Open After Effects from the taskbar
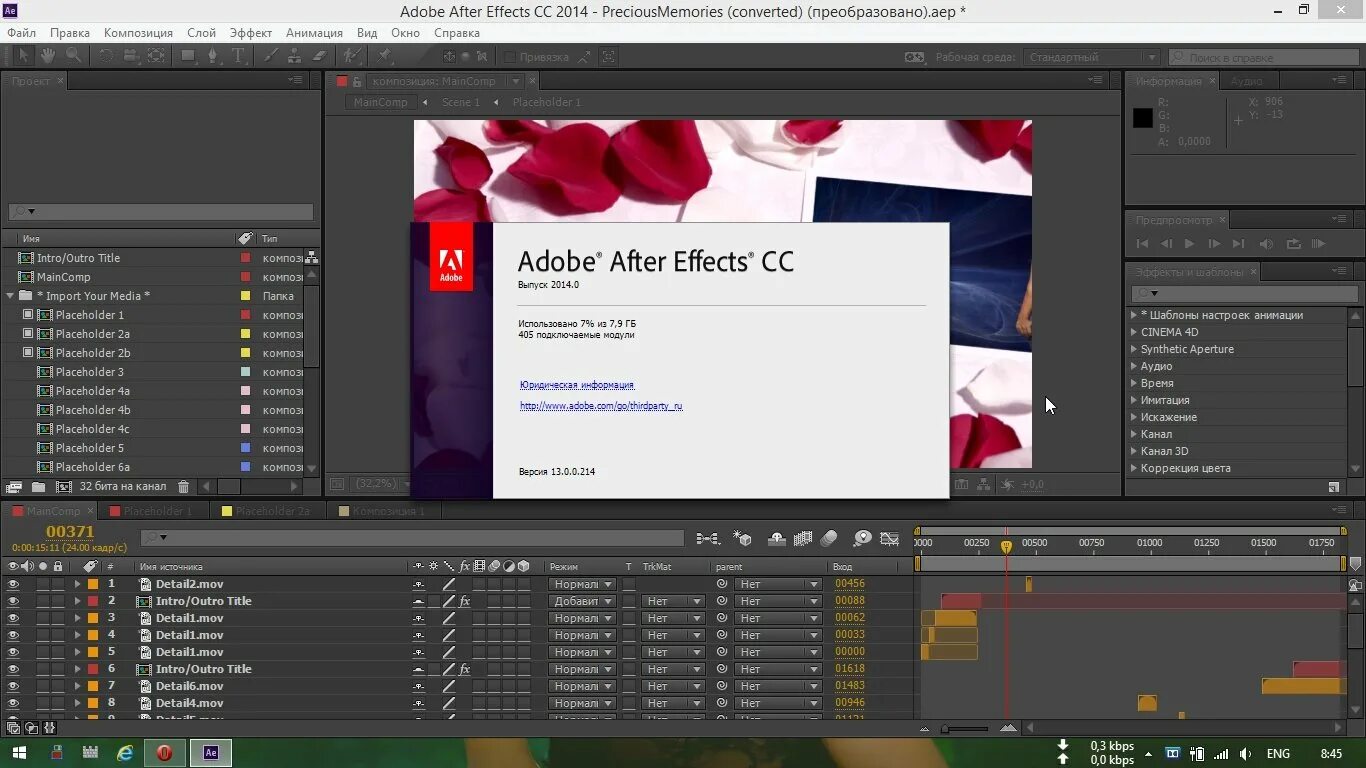 pyautogui.click(x=210, y=752)
